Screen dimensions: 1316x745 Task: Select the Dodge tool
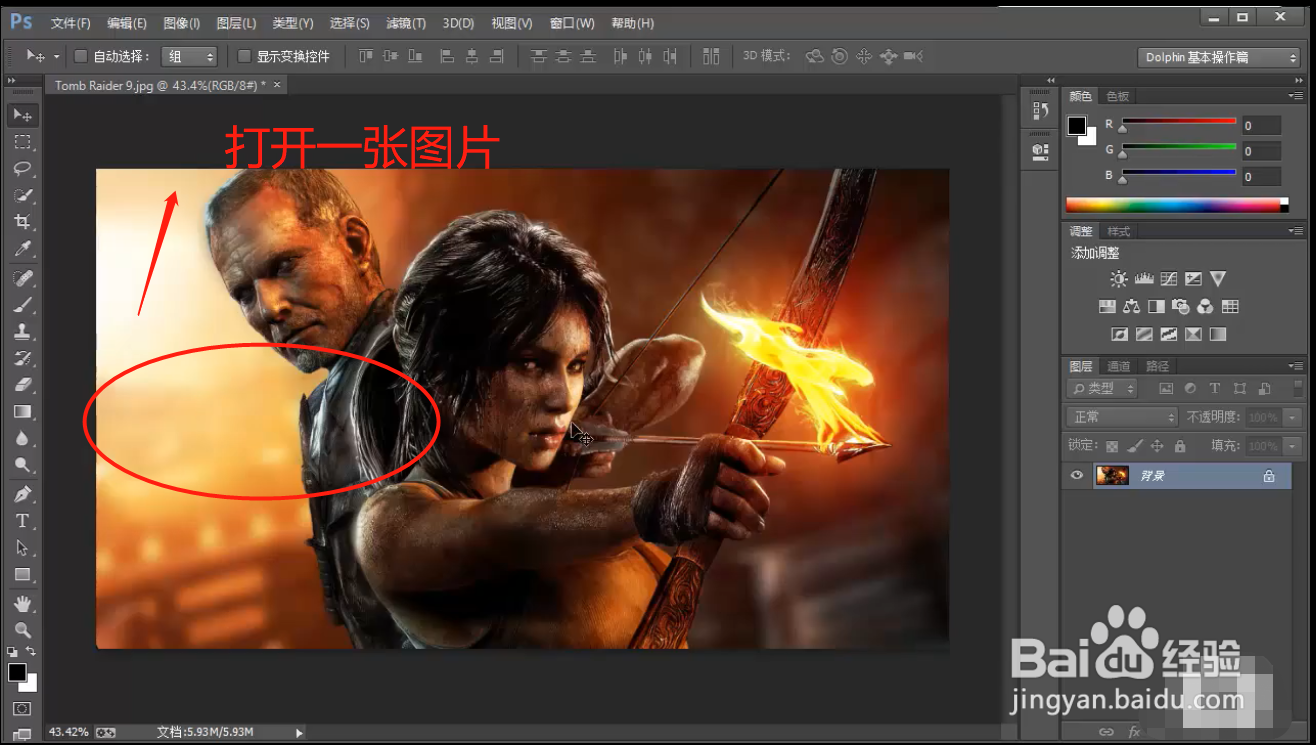point(22,465)
